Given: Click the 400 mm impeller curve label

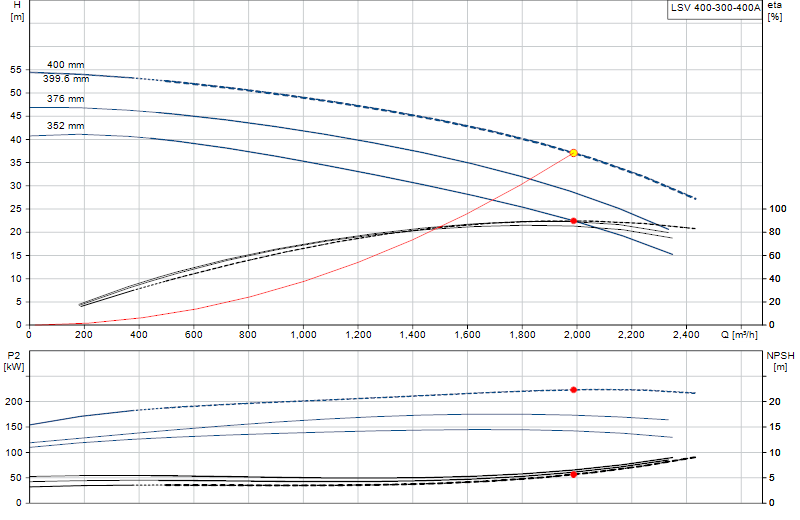Looking at the screenshot, I should (65, 65).
